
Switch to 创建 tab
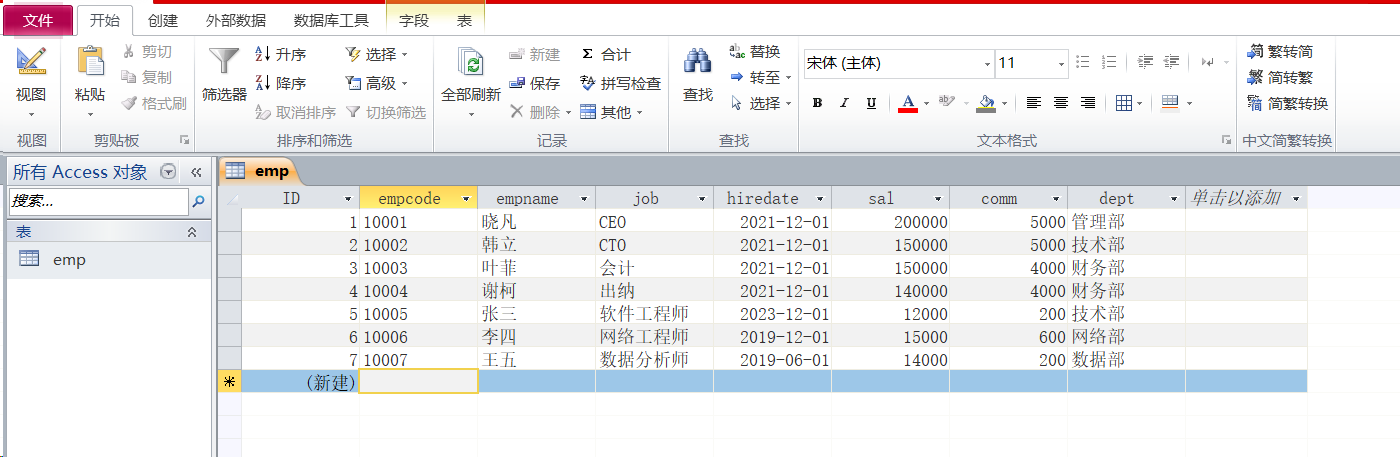pyautogui.click(x=163, y=20)
